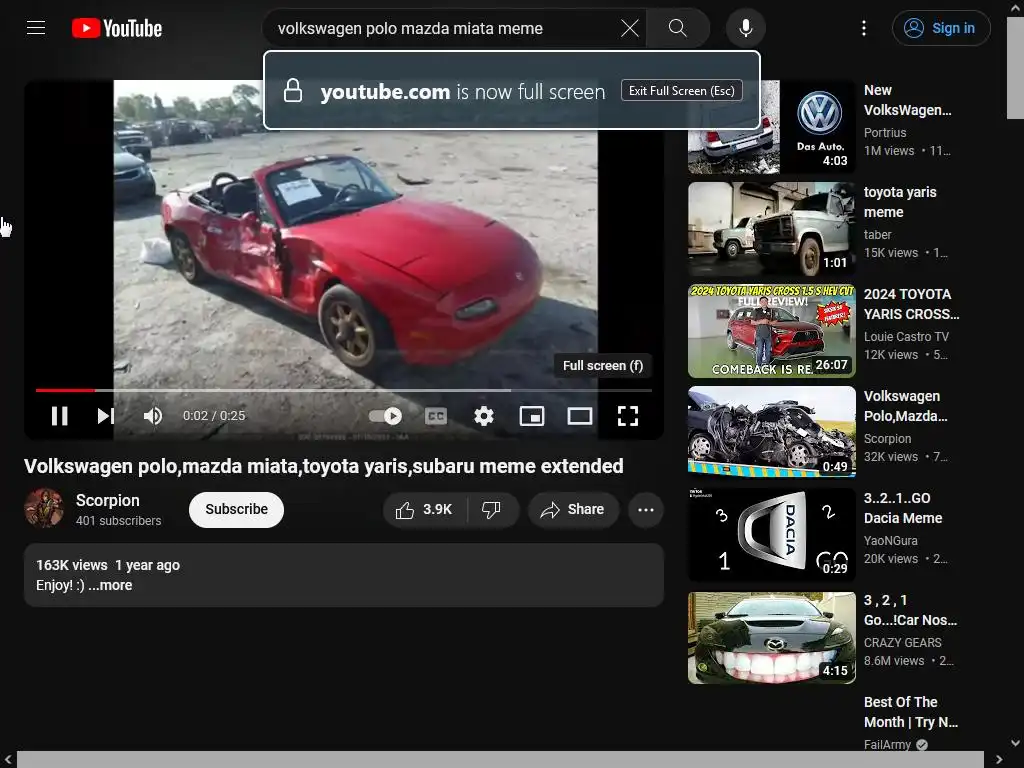Image resolution: width=1024 pixels, height=768 pixels.
Task: Start voice search with microphone
Action: pos(746,28)
